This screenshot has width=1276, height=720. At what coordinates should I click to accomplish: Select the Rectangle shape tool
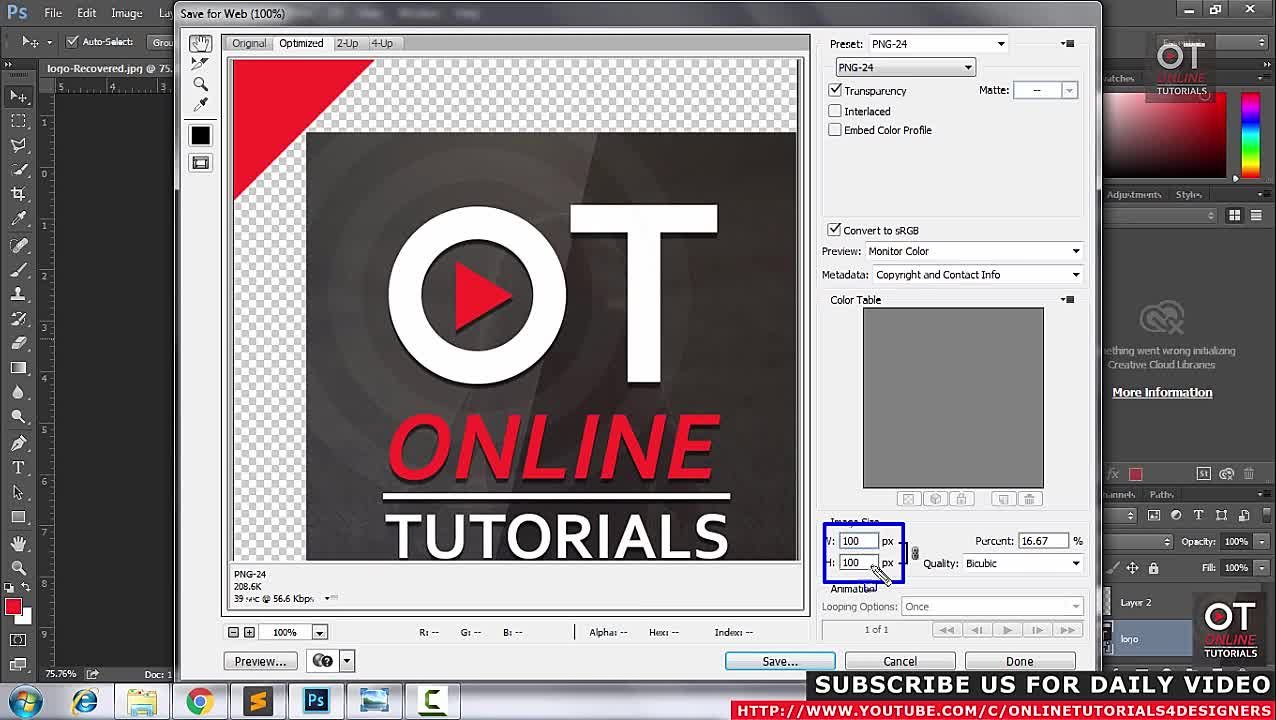pos(19,517)
